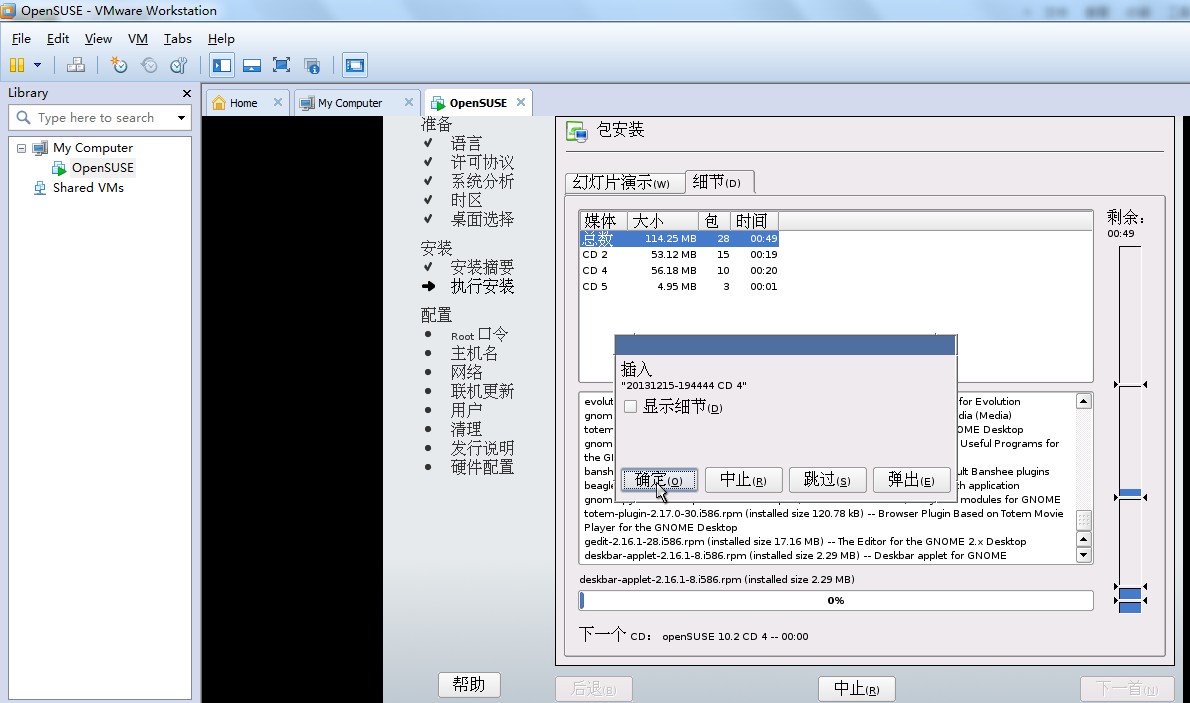Click the Root 口令 step in the installer sidebar
Image resolution: width=1190 pixels, height=703 pixels.
pos(480,335)
